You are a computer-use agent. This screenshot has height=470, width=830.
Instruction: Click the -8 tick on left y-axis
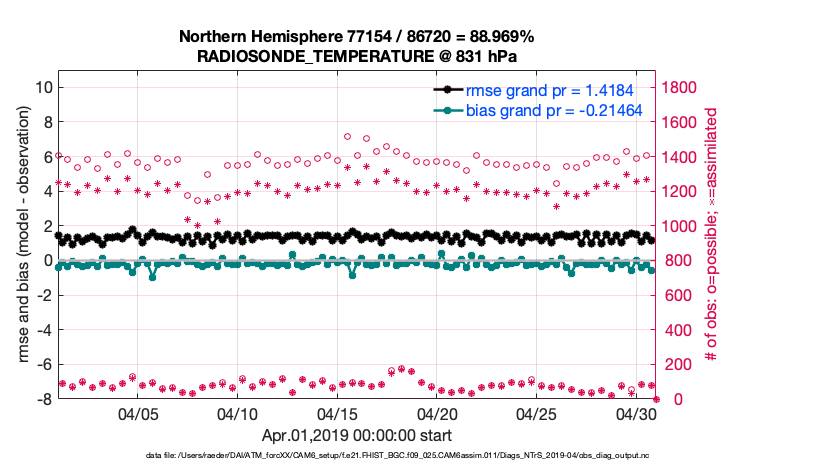click(43, 399)
